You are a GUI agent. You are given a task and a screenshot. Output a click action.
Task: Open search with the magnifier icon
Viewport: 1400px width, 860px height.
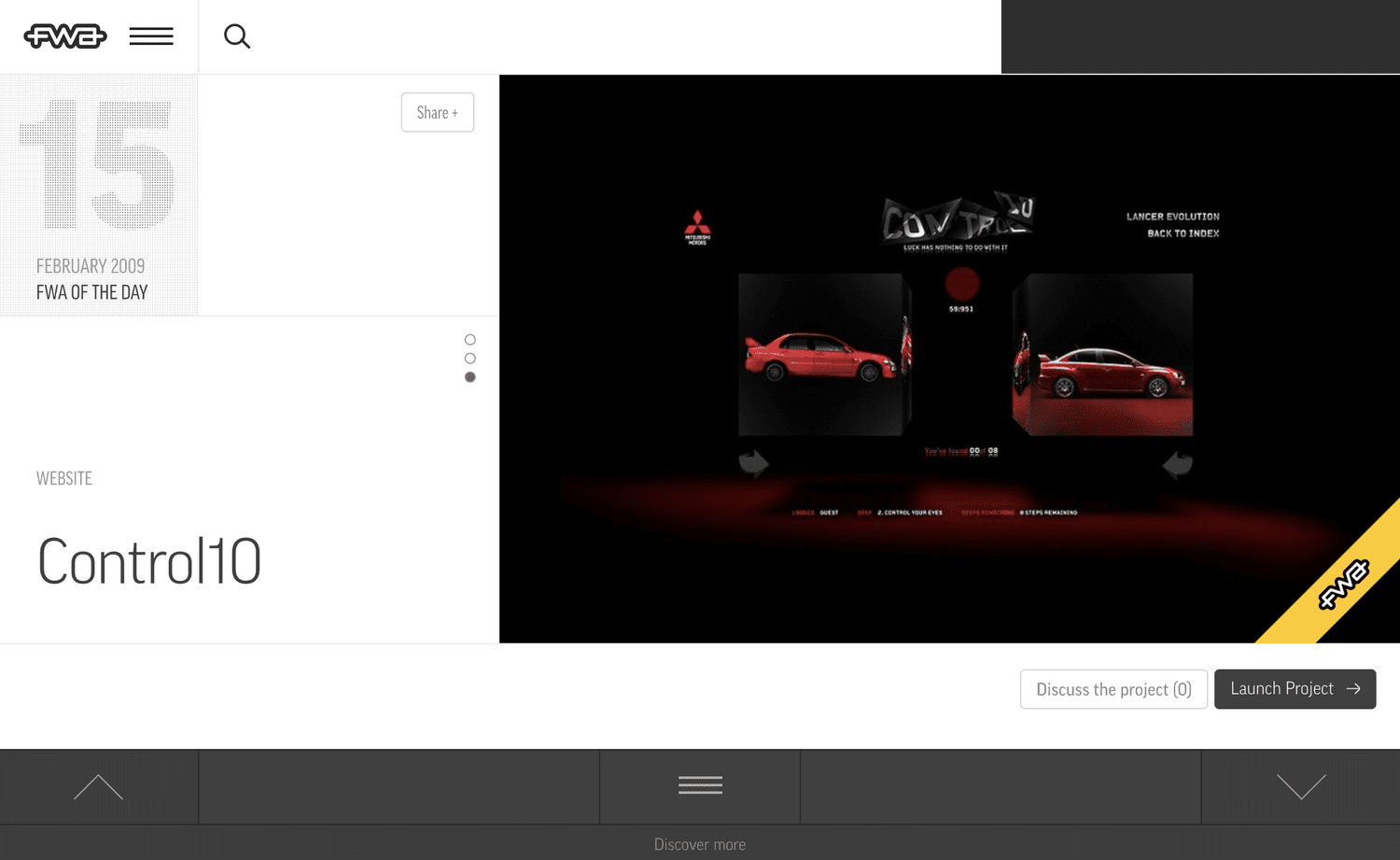237,36
